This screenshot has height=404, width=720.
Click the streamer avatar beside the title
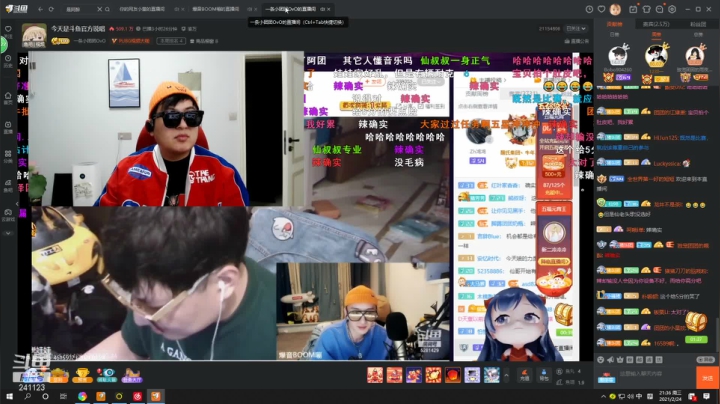34,35
